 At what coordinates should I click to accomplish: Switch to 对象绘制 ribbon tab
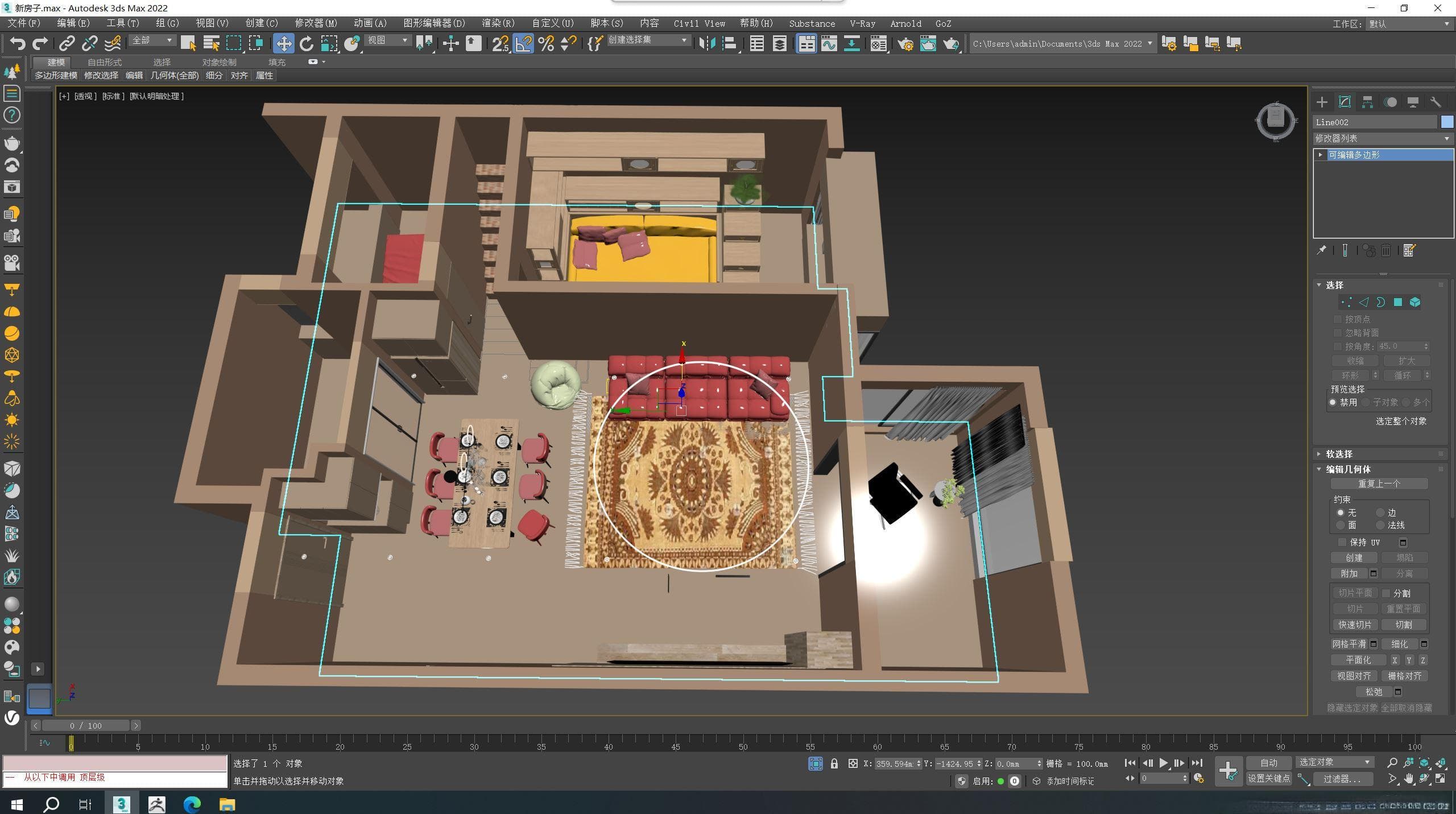219,62
